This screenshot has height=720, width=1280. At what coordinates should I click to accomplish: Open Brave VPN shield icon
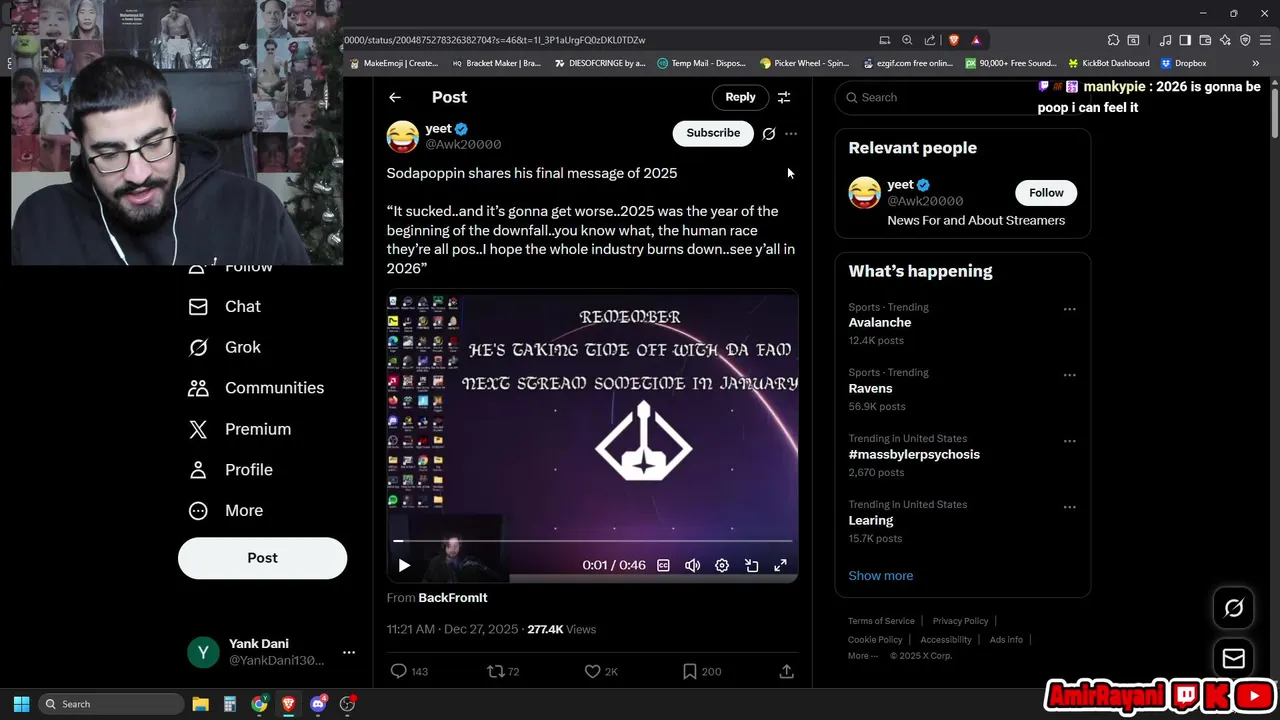pos(1245,40)
